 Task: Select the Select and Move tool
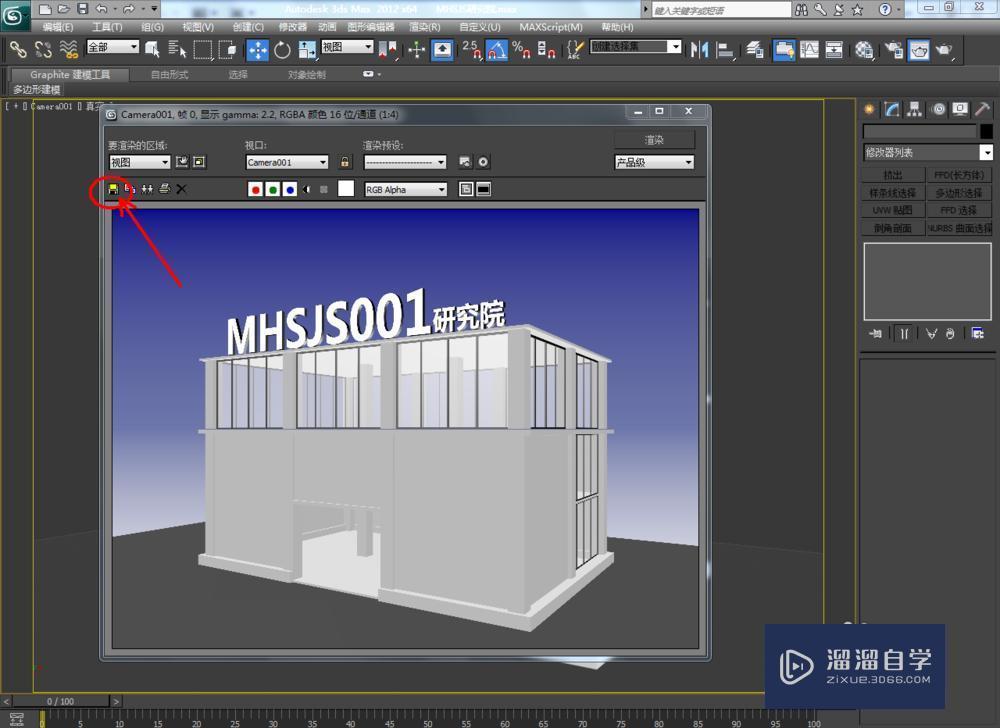coord(257,48)
